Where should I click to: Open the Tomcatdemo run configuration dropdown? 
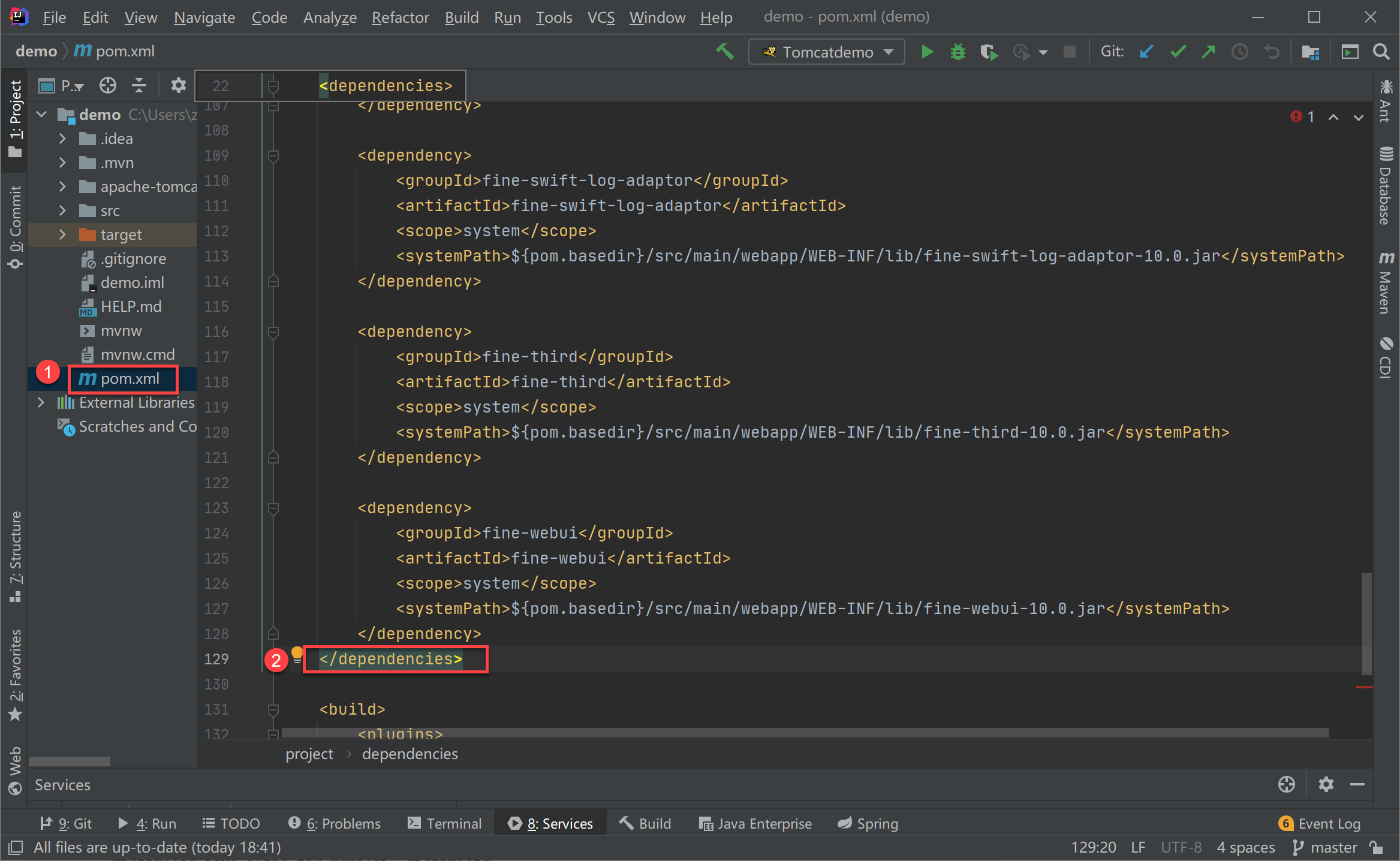coord(826,52)
